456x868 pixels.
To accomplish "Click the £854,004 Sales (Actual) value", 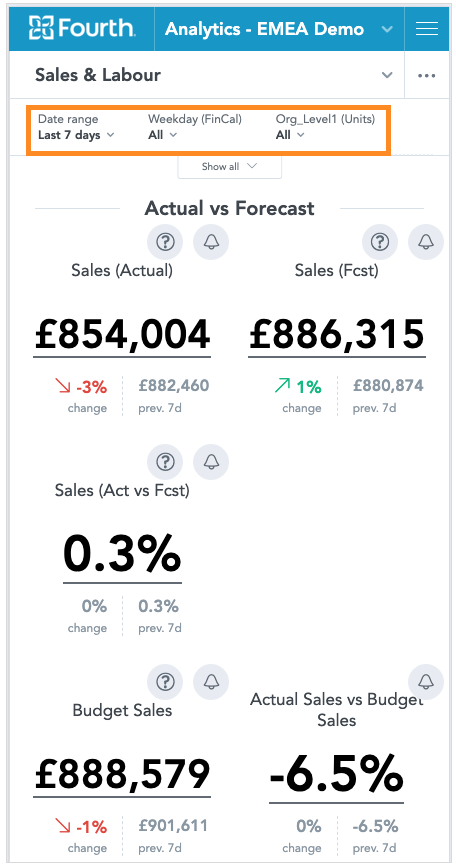I will (x=122, y=335).
